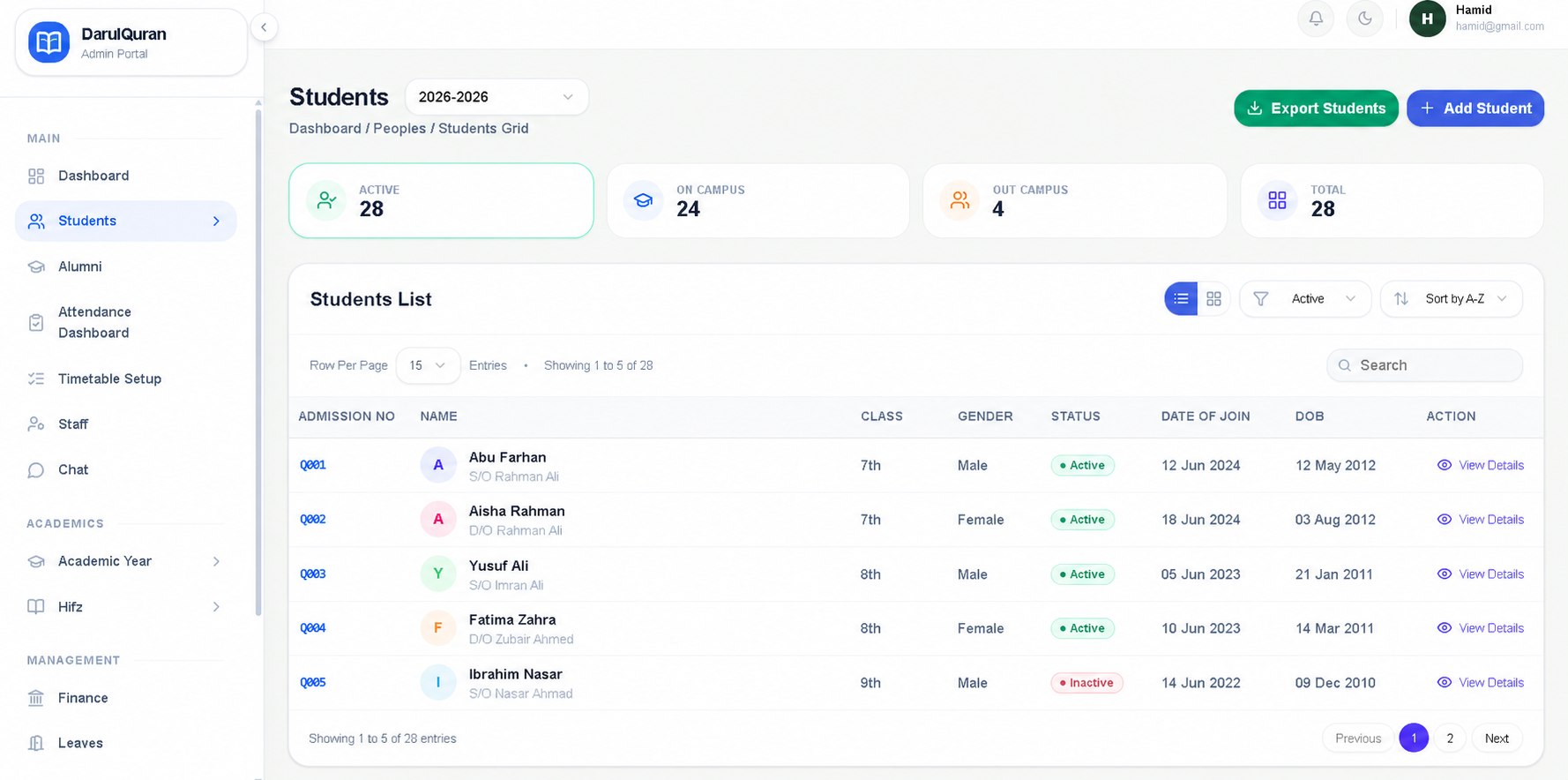Open admission number Q002 link

coord(313,520)
